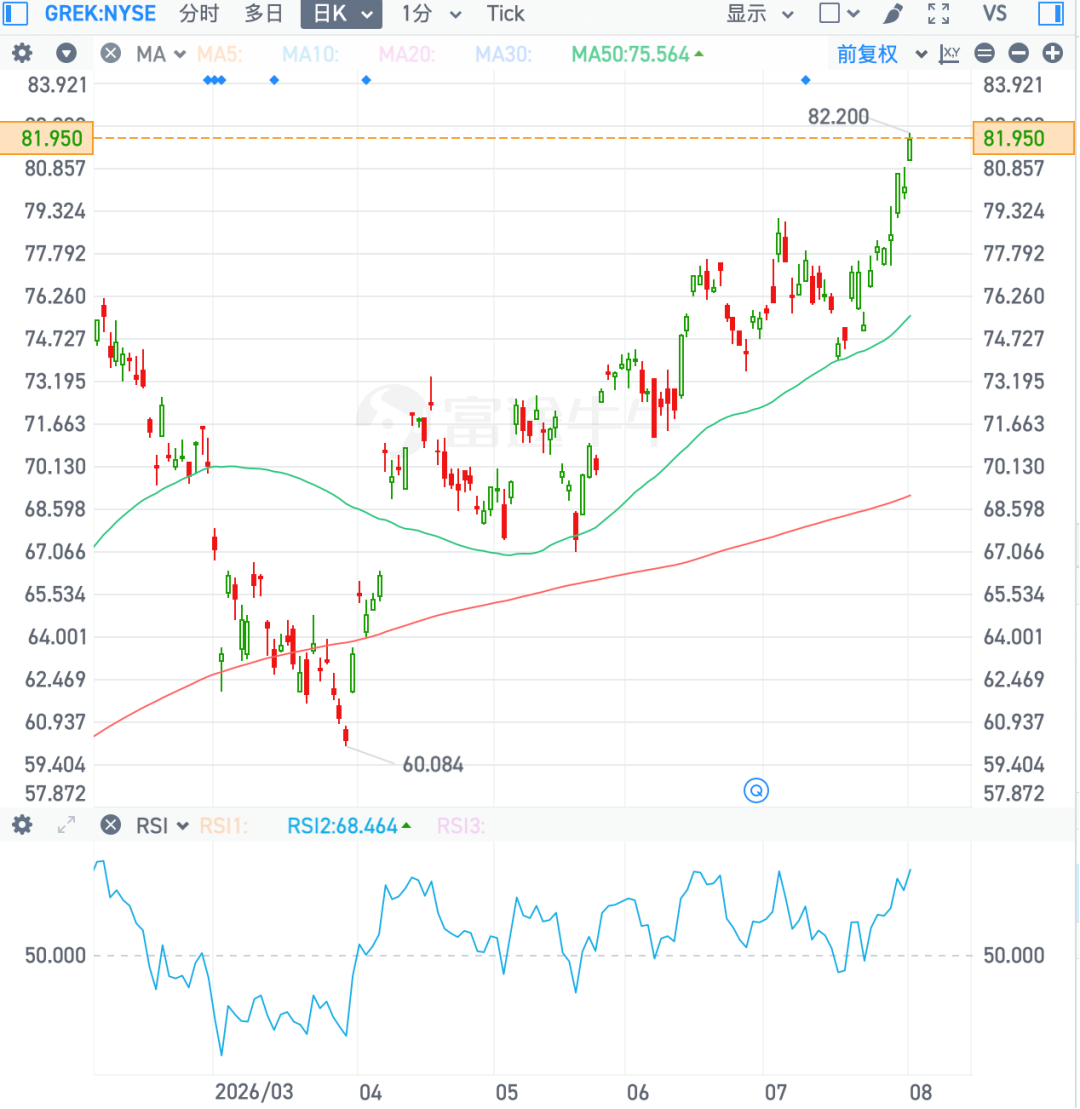The height and width of the screenshot is (1109, 1080).
Task: Expand the 1分 interval dropdown arrow
Action: [x=455, y=15]
